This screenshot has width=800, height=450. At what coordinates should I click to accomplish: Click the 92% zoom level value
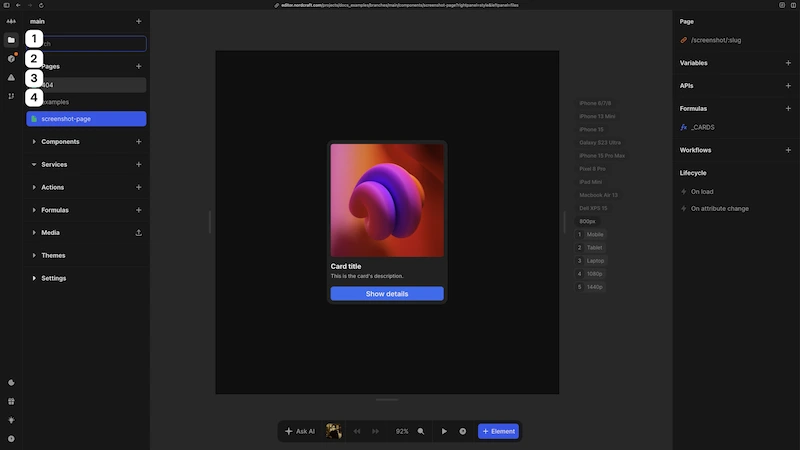tap(402, 431)
